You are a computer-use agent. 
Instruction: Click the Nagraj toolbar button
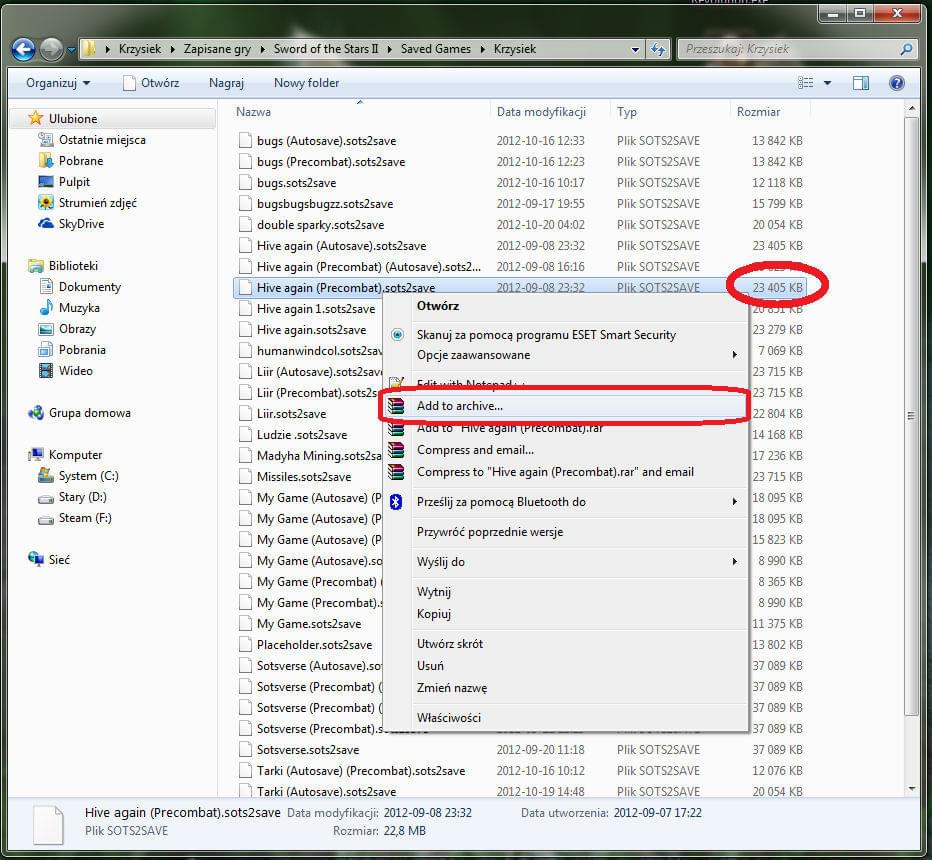click(x=226, y=83)
